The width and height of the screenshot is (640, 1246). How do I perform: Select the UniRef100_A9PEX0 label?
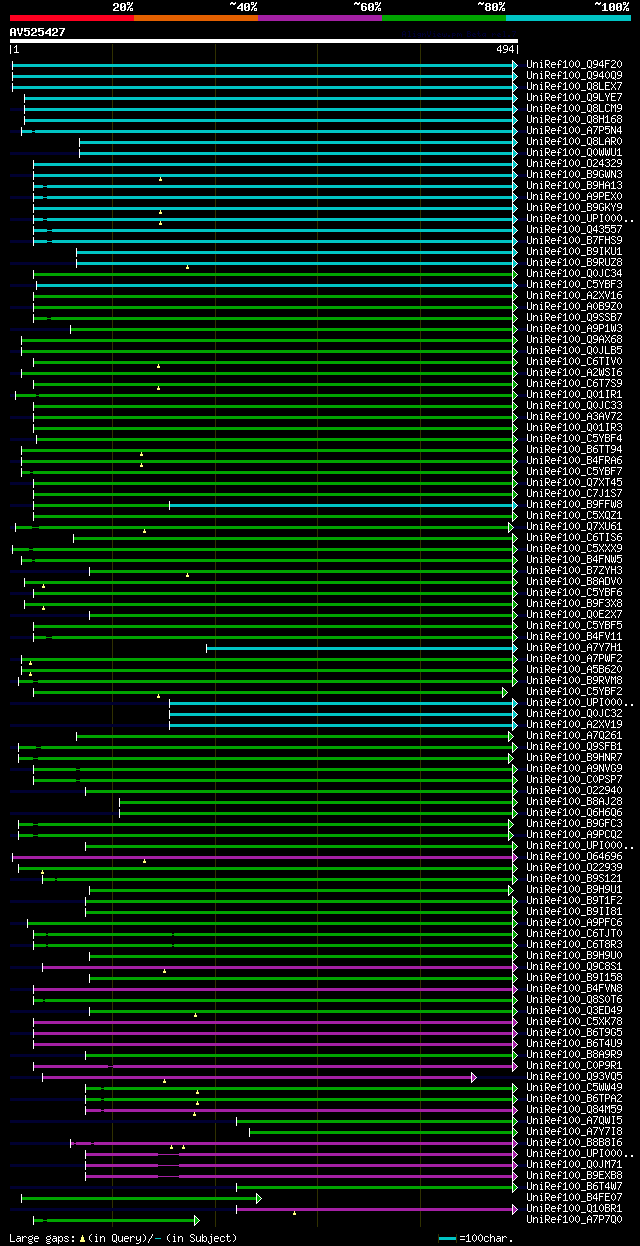(x=574, y=196)
